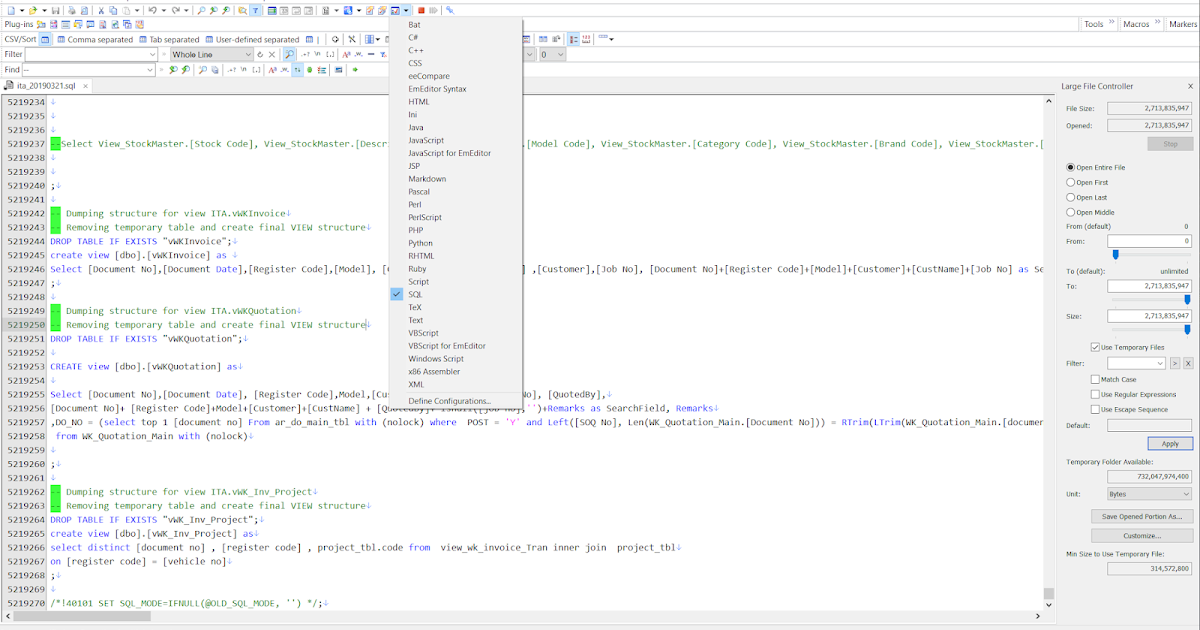Image resolution: width=1200 pixels, height=630 pixels.
Task: Click the User-defined separated icon
Action: pos(208,39)
